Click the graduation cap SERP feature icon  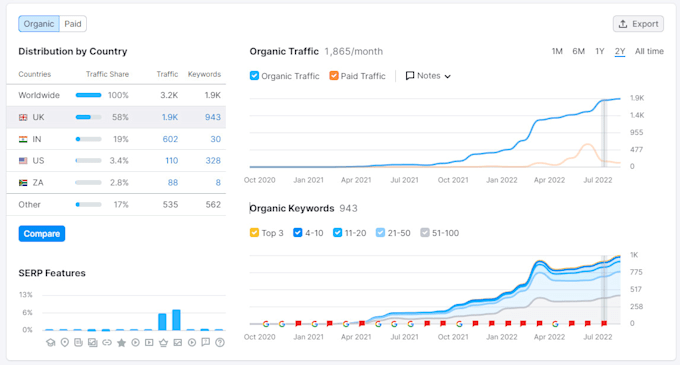point(51,343)
